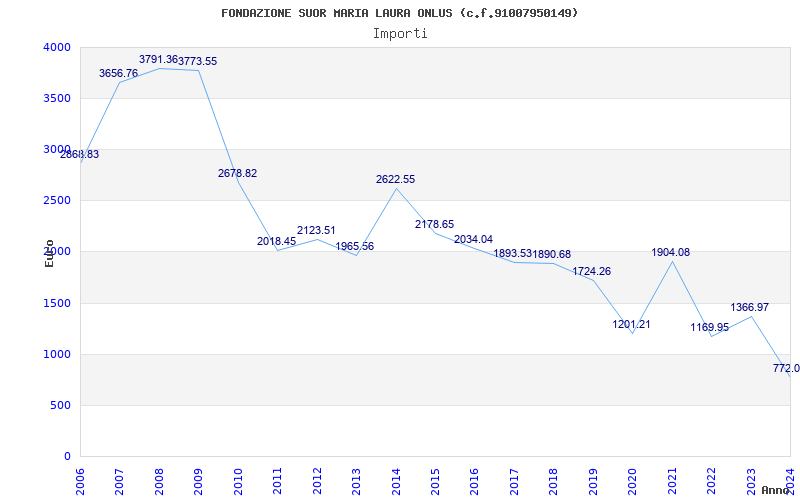
Task: Select data label 1965.56
Action: tap(355, 246)
